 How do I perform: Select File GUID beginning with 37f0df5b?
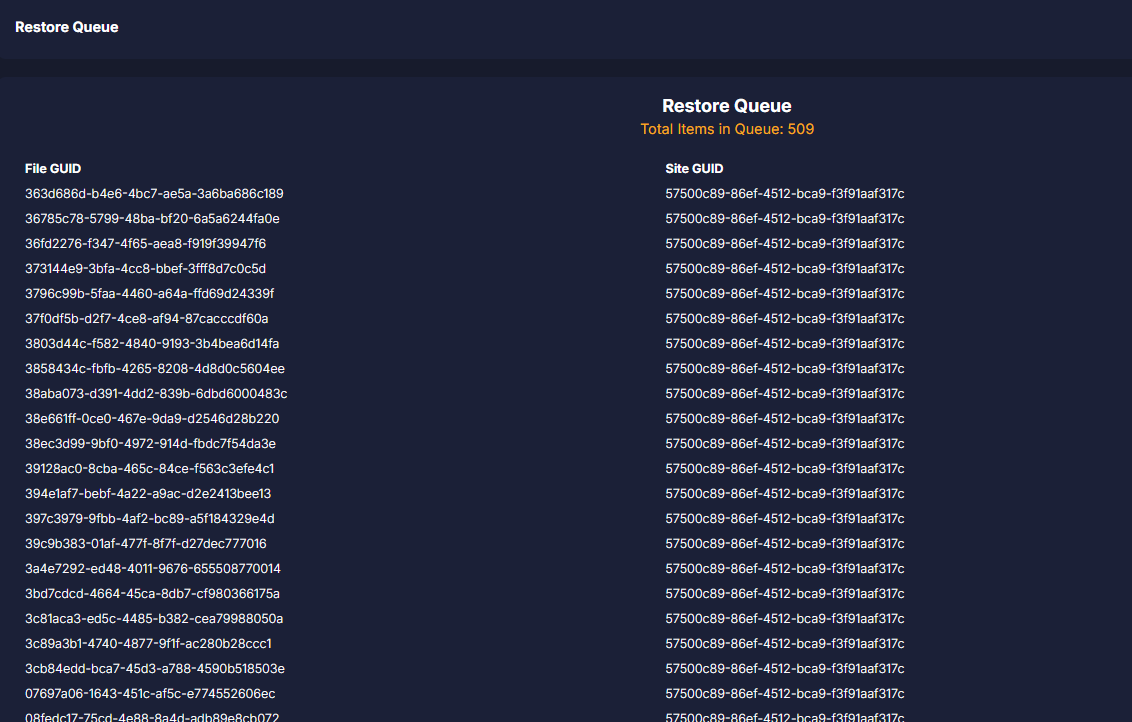(146, 319)
